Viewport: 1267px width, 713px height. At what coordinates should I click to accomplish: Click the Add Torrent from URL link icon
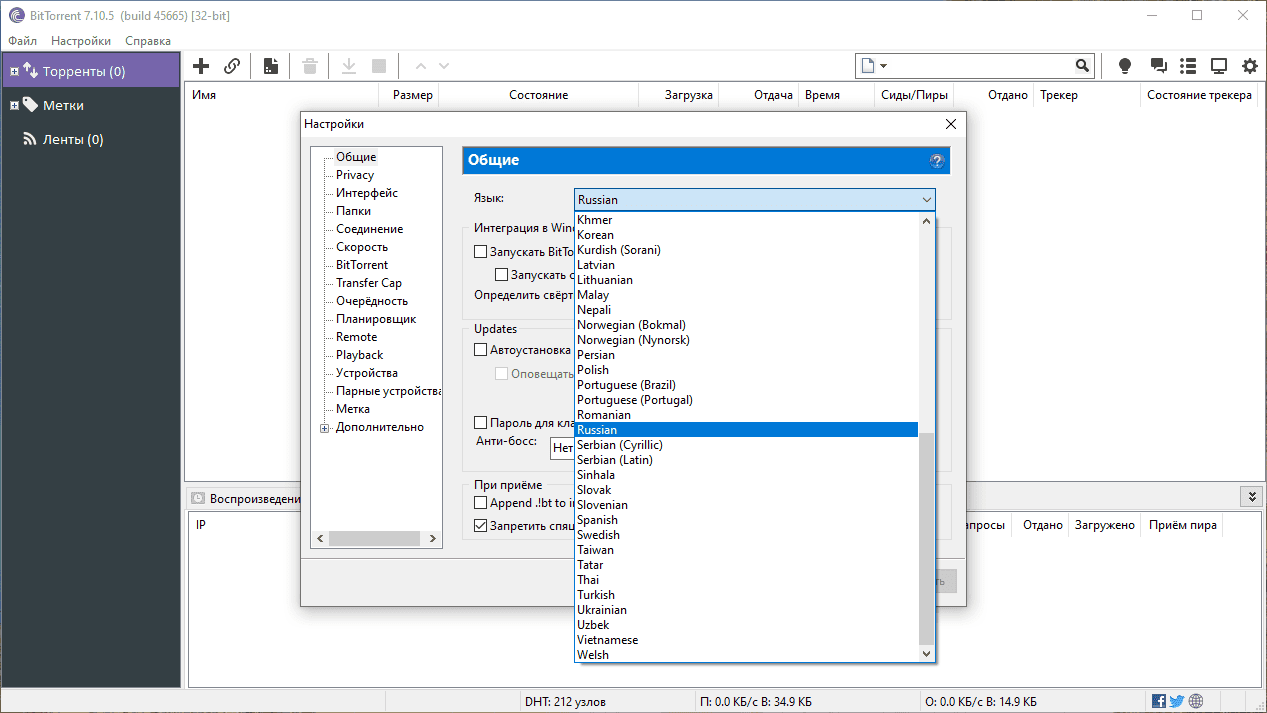[x=232, y=66]
